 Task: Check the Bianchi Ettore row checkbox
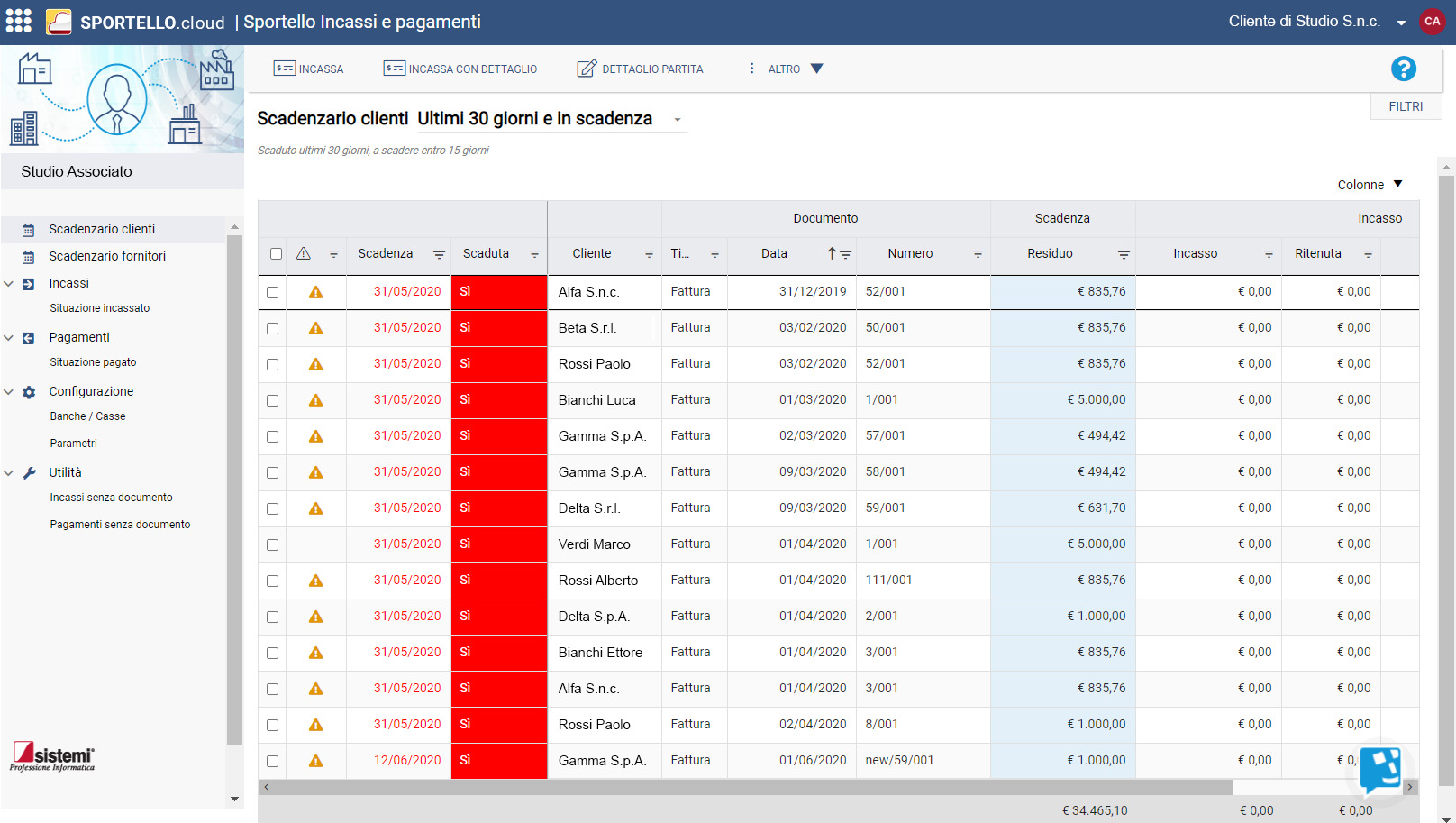[x=272, y=654]
